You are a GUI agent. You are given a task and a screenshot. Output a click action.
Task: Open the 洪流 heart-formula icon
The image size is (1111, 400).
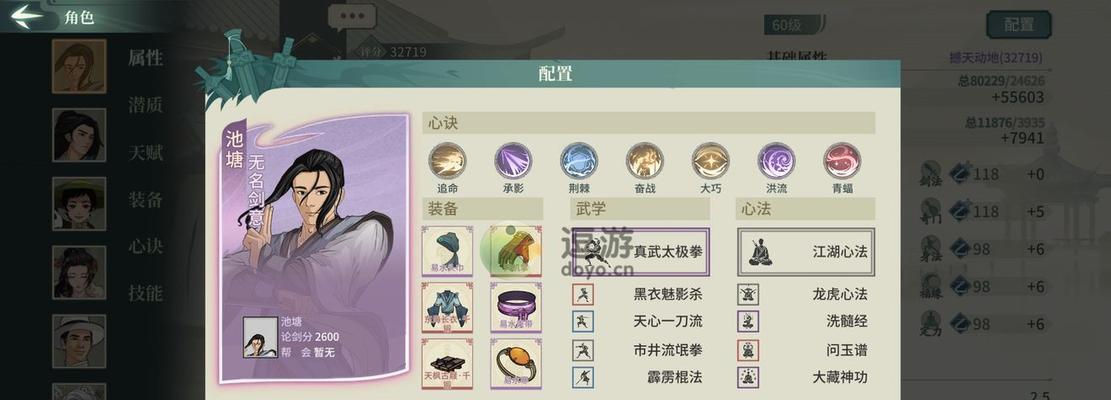tap(777, 161)
